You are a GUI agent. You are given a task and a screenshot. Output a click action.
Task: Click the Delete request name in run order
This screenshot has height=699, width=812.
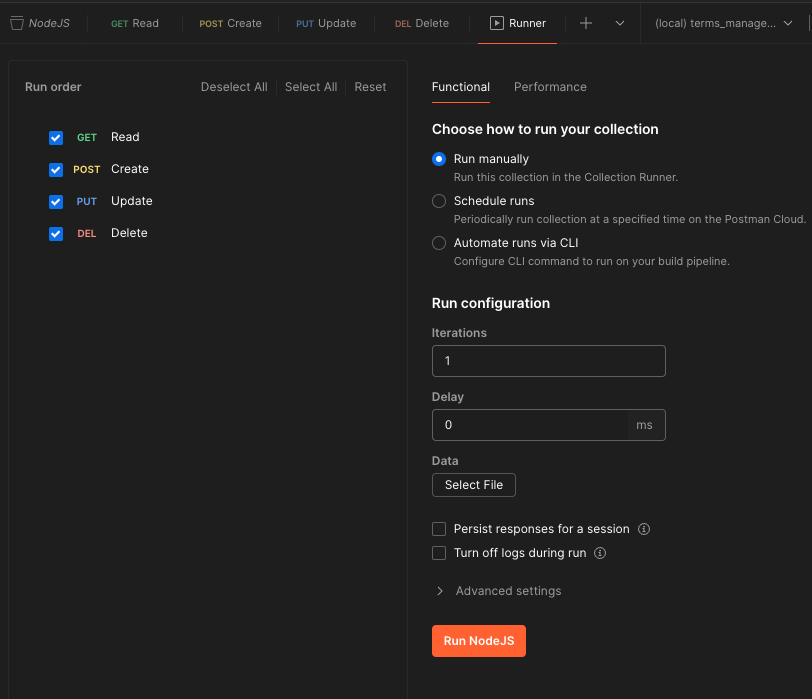pyautogui.click(x=129, y=233)
